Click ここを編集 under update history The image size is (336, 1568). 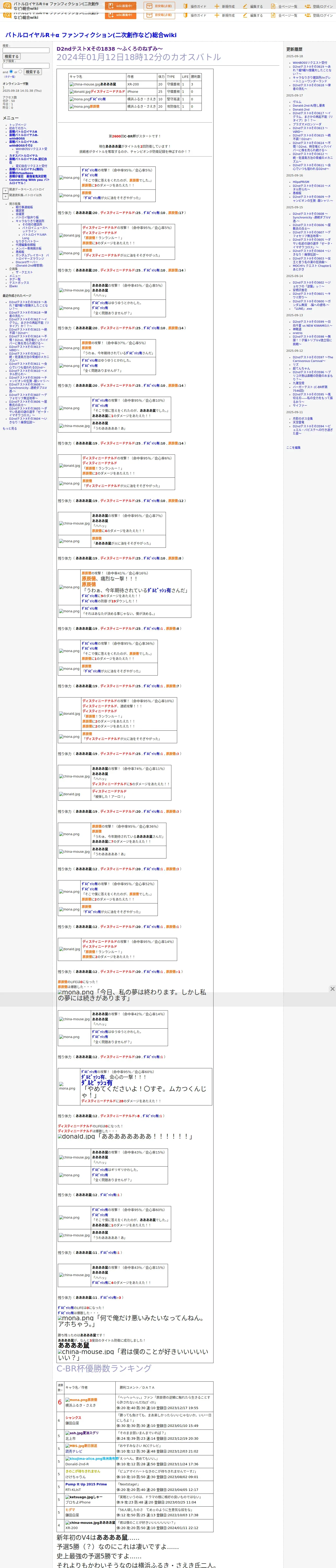[x=293, y=448]
